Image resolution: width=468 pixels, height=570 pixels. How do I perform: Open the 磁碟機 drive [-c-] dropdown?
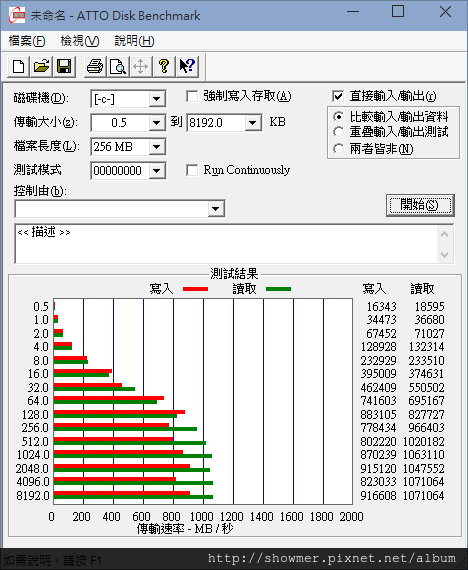[x=157, y=99]
